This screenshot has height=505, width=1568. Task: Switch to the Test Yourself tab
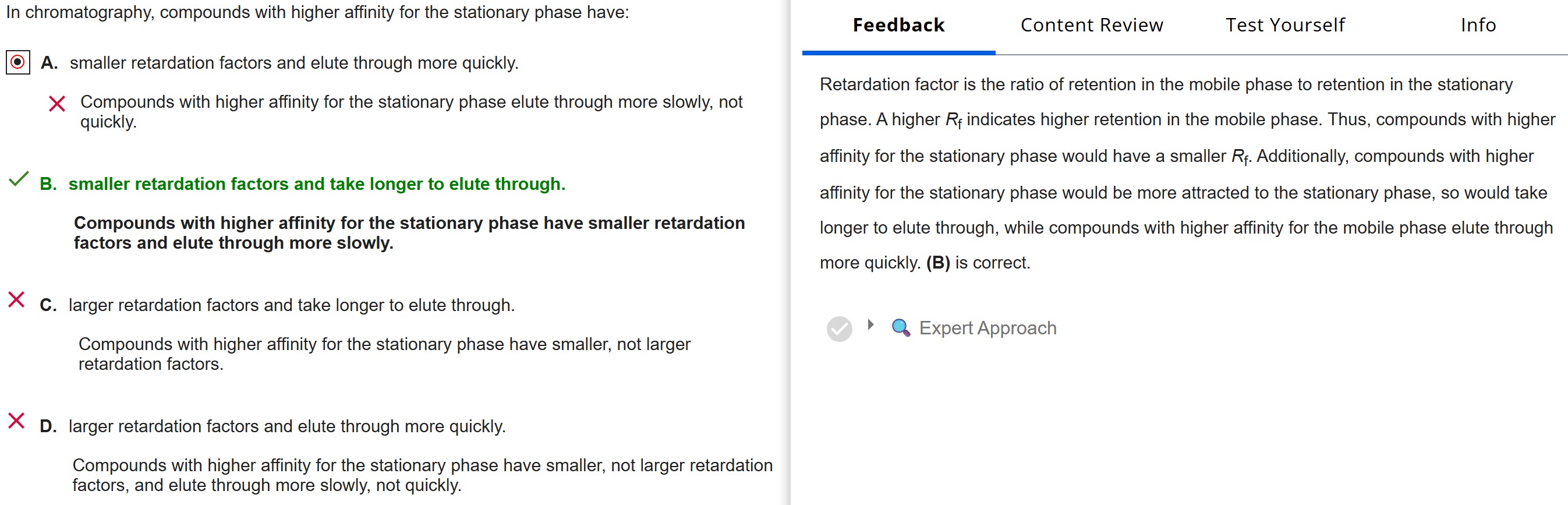tap(1284, 26)
